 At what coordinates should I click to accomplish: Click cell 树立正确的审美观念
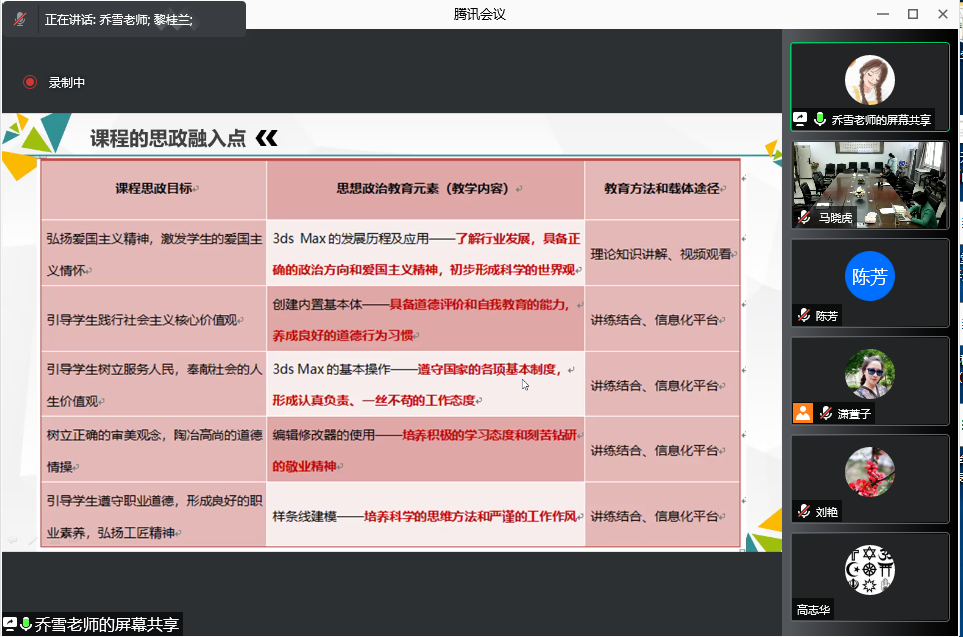tap(154, 450)
